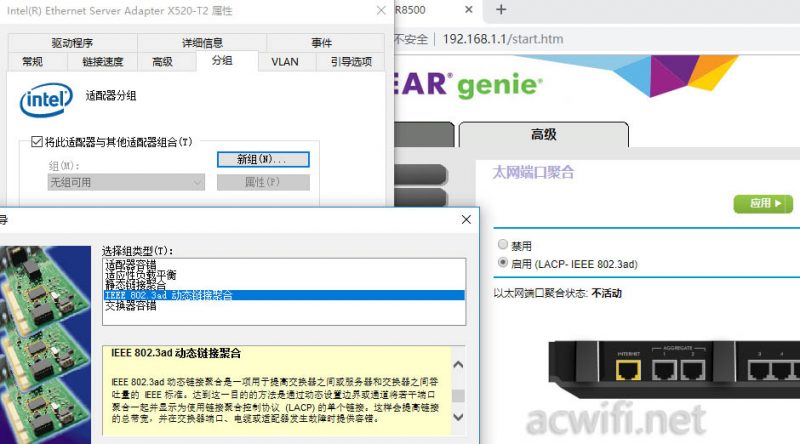Close the Intel adapter properties window
This screenshot has width=800, height=444.
379,10
